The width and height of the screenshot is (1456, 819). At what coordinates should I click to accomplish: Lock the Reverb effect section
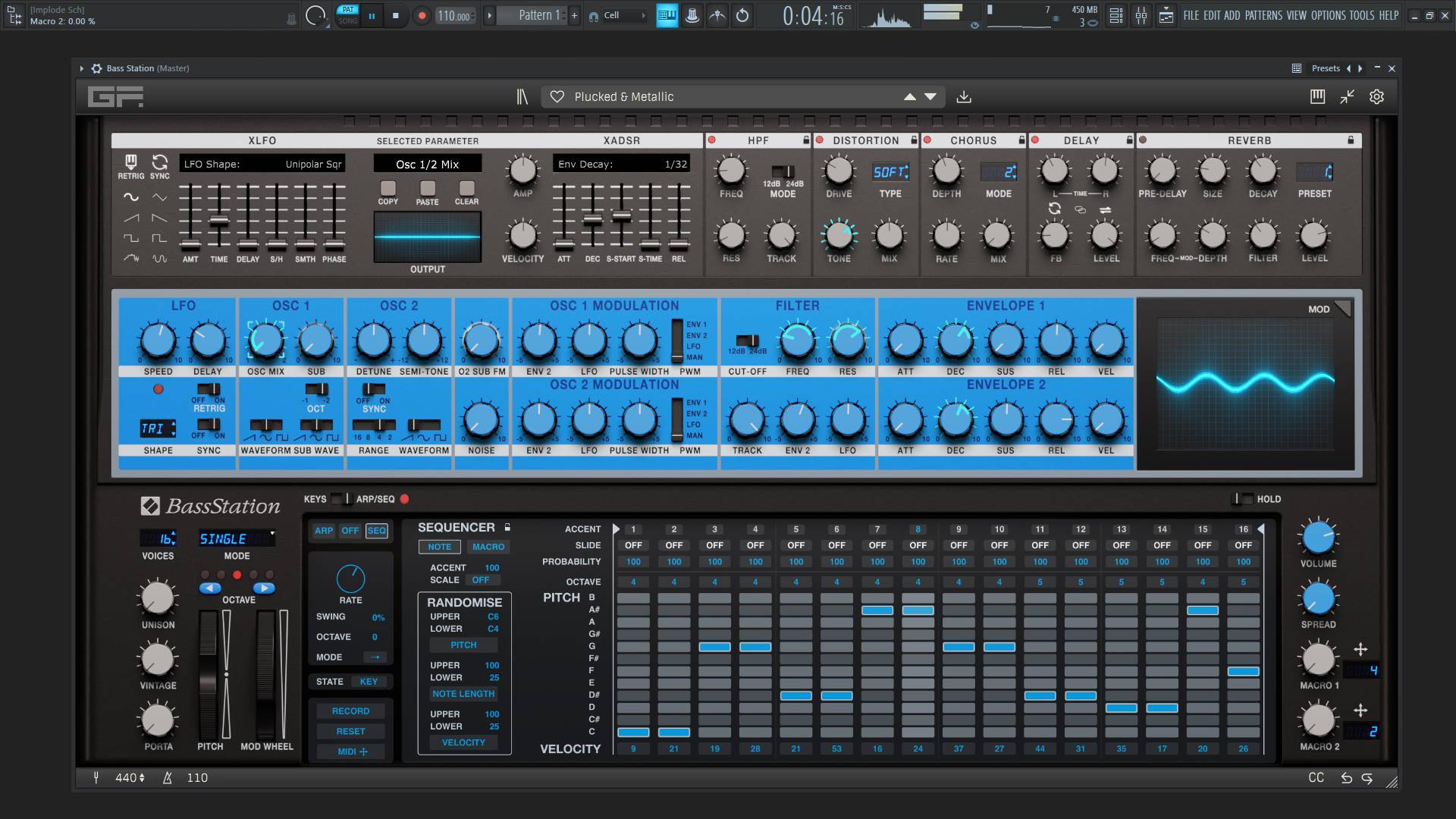point(1351,140)
